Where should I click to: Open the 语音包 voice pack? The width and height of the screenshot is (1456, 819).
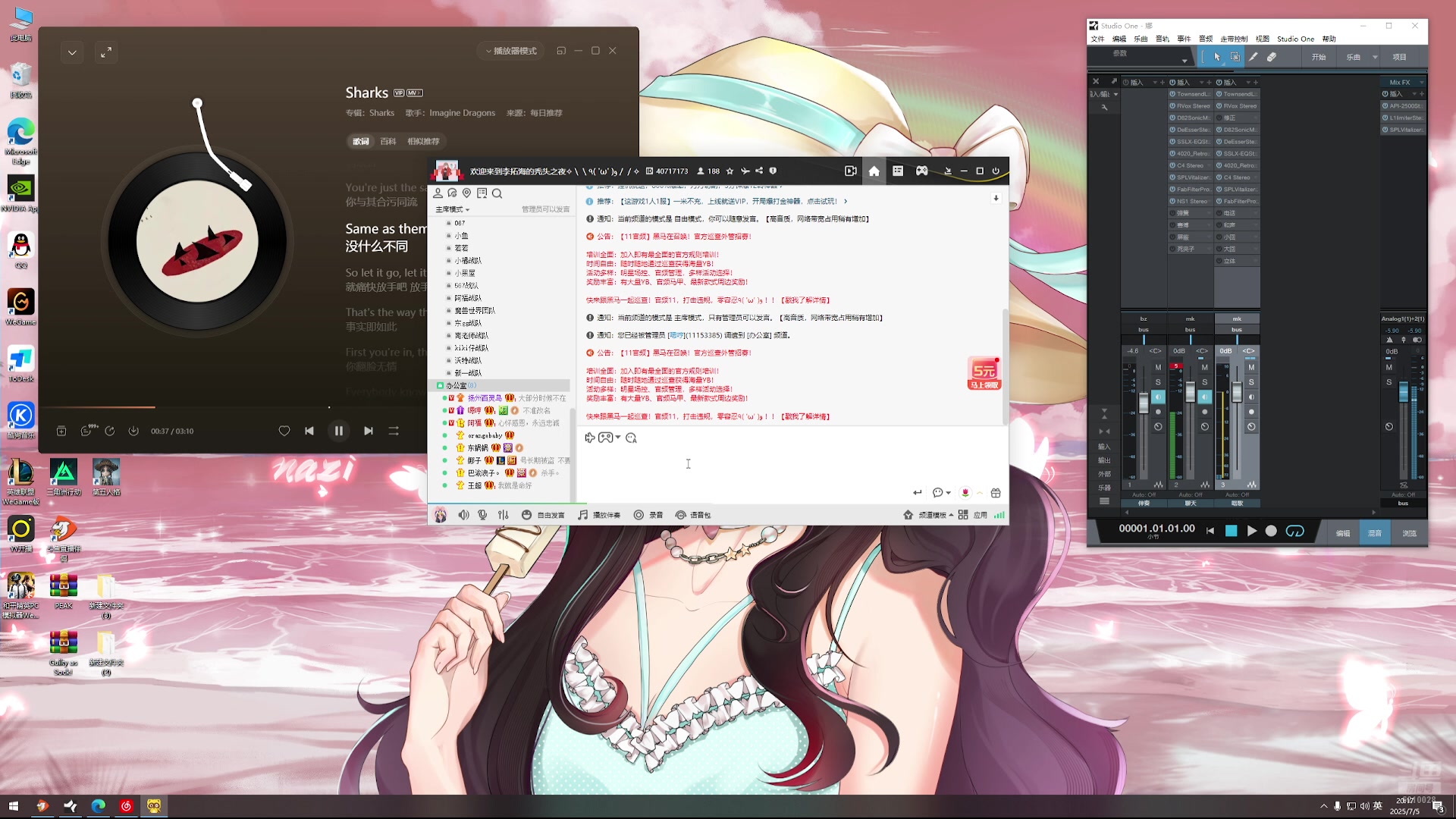pyautogui.click(x=693, y=515)
